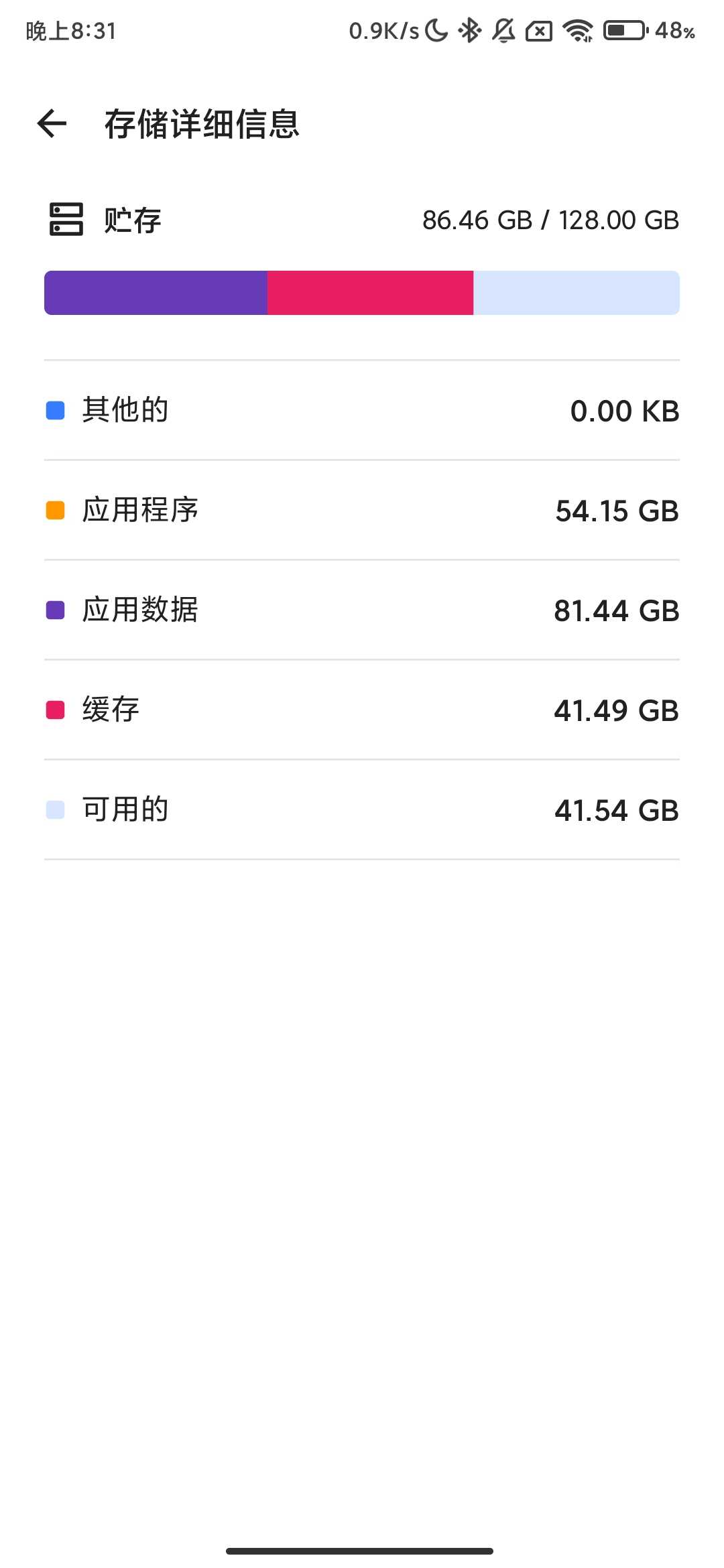Tap the light blue 可用的 color square
This screenshot has height=1568, width=724.
tap(55, 810)
